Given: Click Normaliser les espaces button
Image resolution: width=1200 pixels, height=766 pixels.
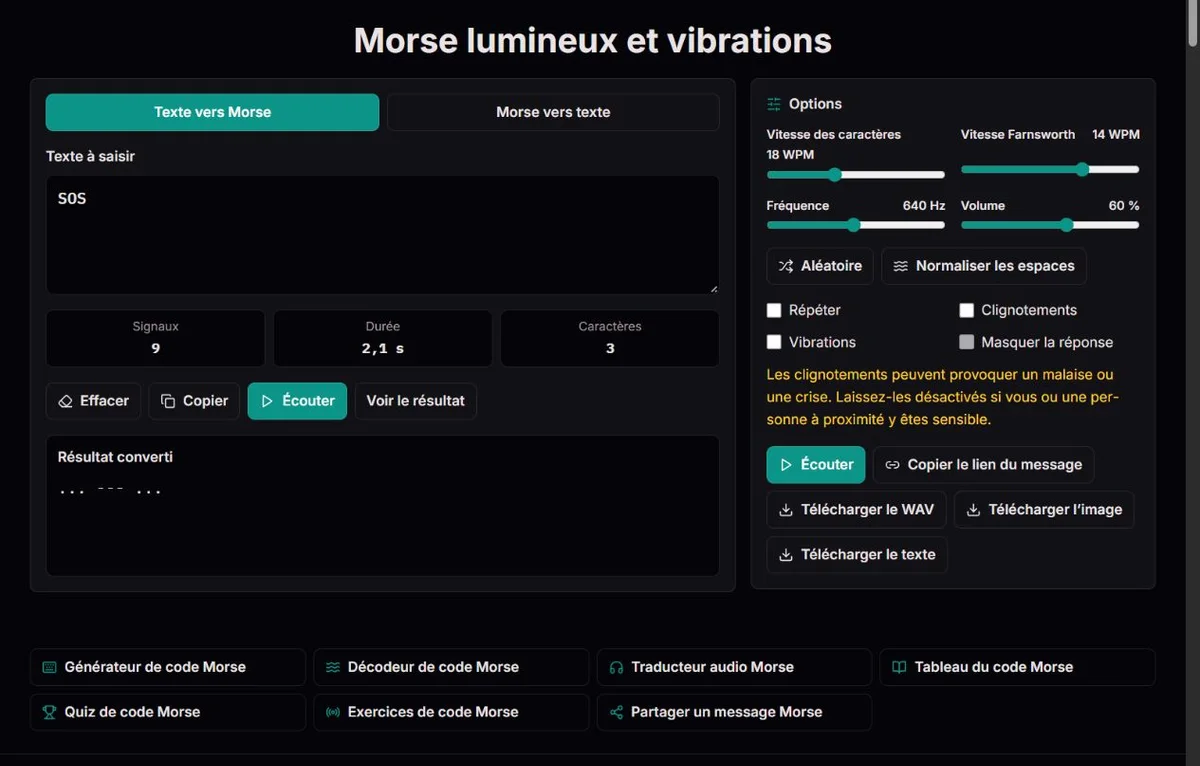Looking at the screenshot, I should tap(984, 266).
